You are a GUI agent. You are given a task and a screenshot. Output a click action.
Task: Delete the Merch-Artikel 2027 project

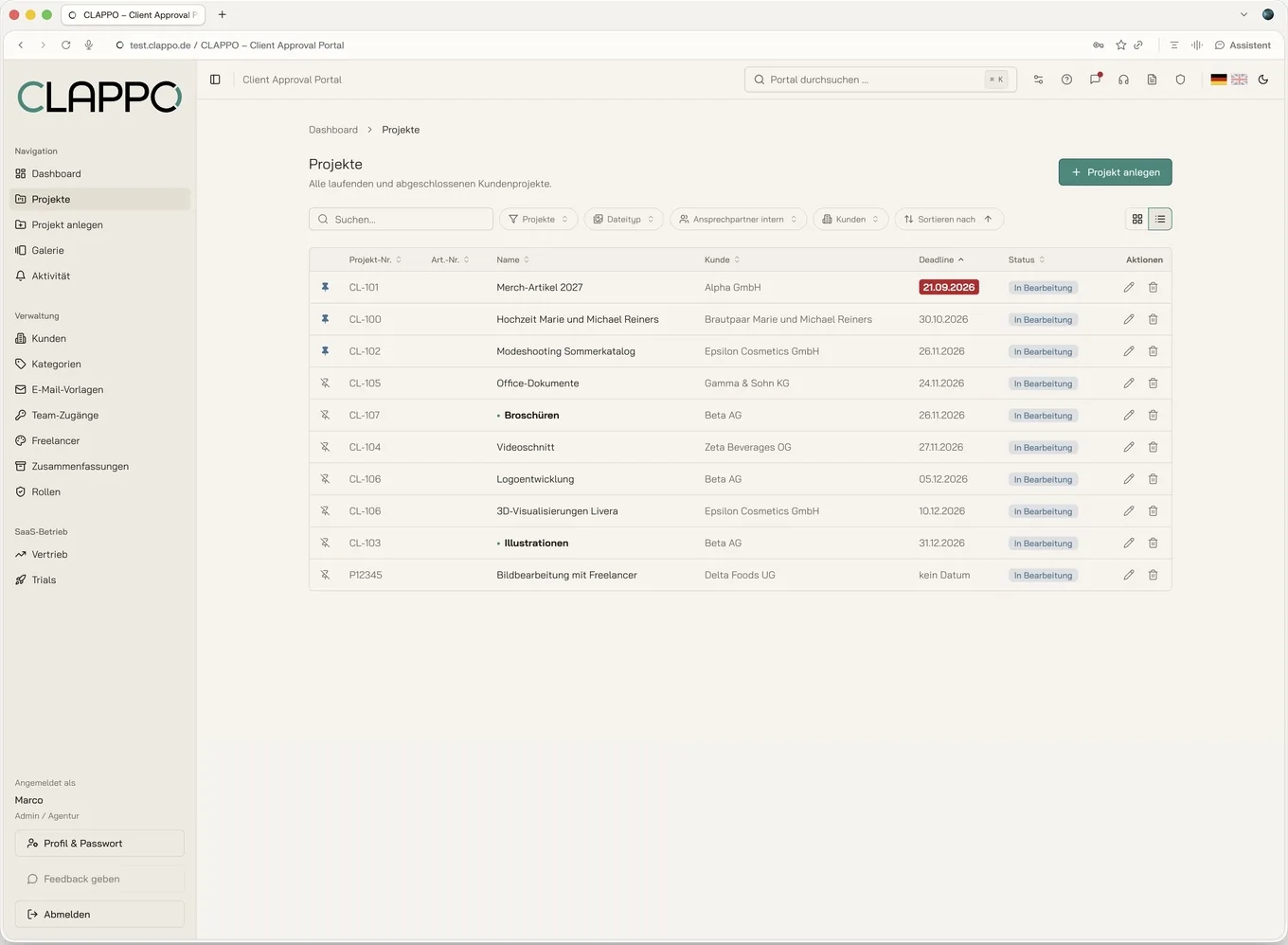[x=1153, y=287]
